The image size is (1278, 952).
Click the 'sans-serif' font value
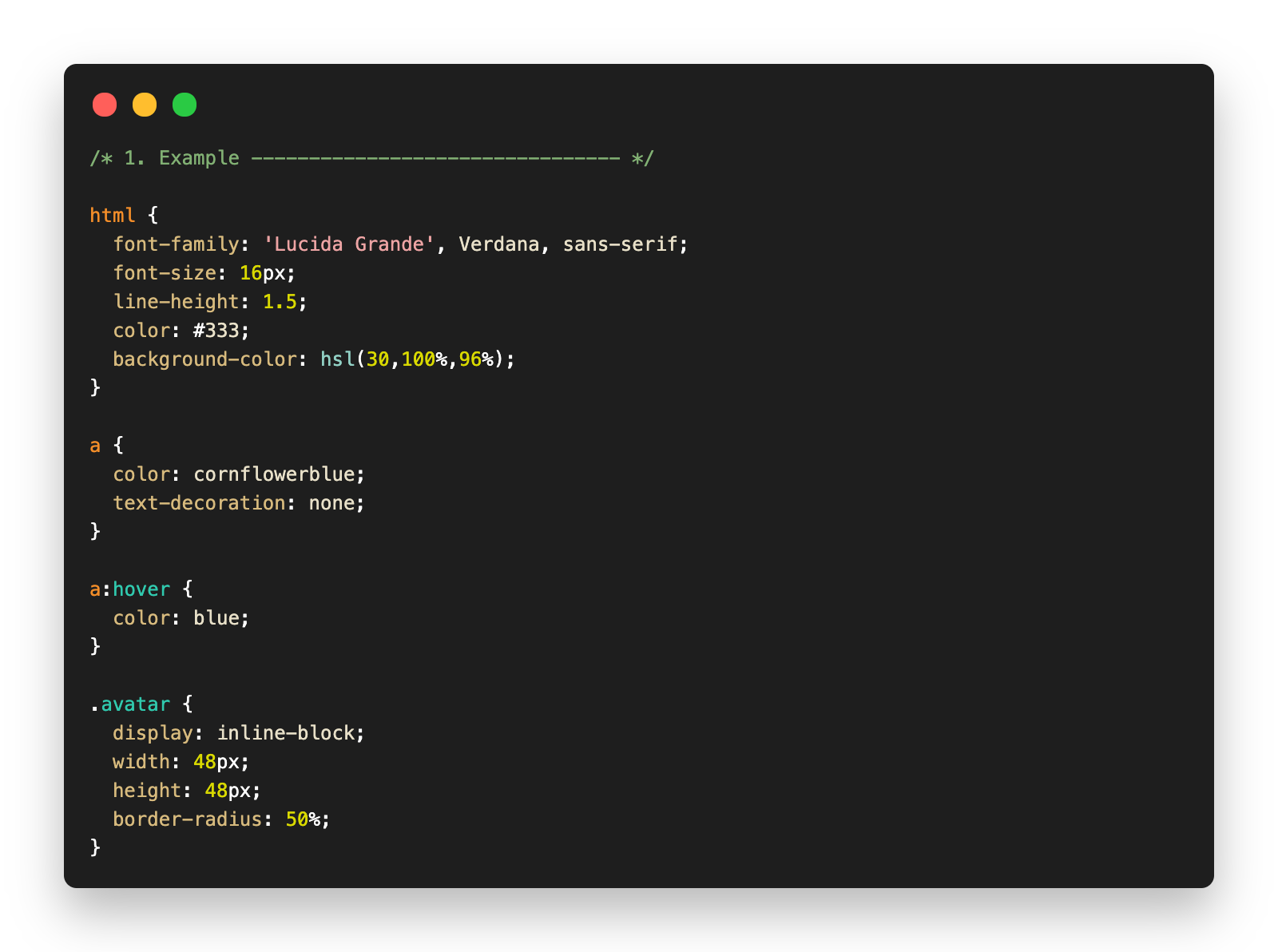click(621, 244)
